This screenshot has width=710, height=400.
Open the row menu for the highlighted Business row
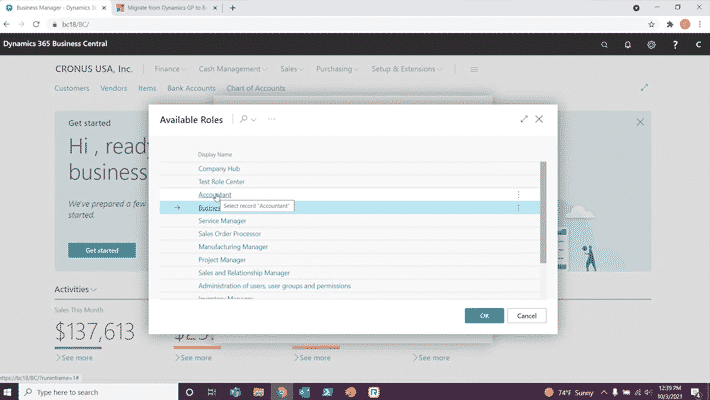[518, 207]
